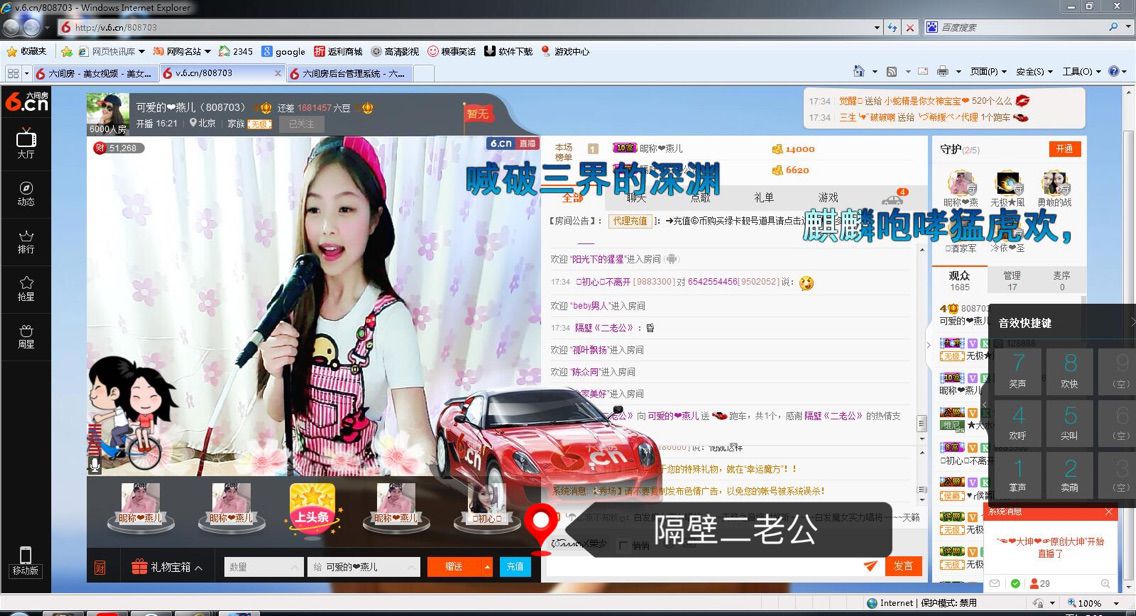Click the orange icon left of 礼物宝箱
This screenshot has width=1136, height=616.
click(100, 567)
